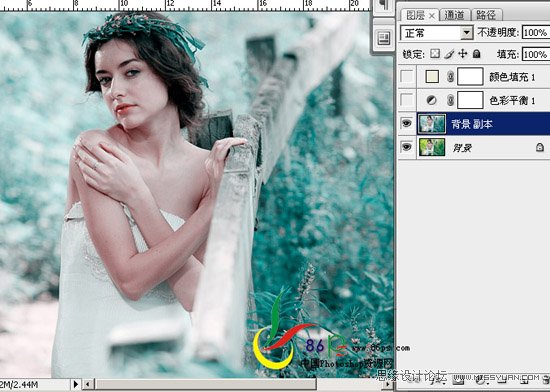The image size is (550, 392).
Task: Show the 色彩平衡 1 layer visibility box
Action: pos(407,100)
